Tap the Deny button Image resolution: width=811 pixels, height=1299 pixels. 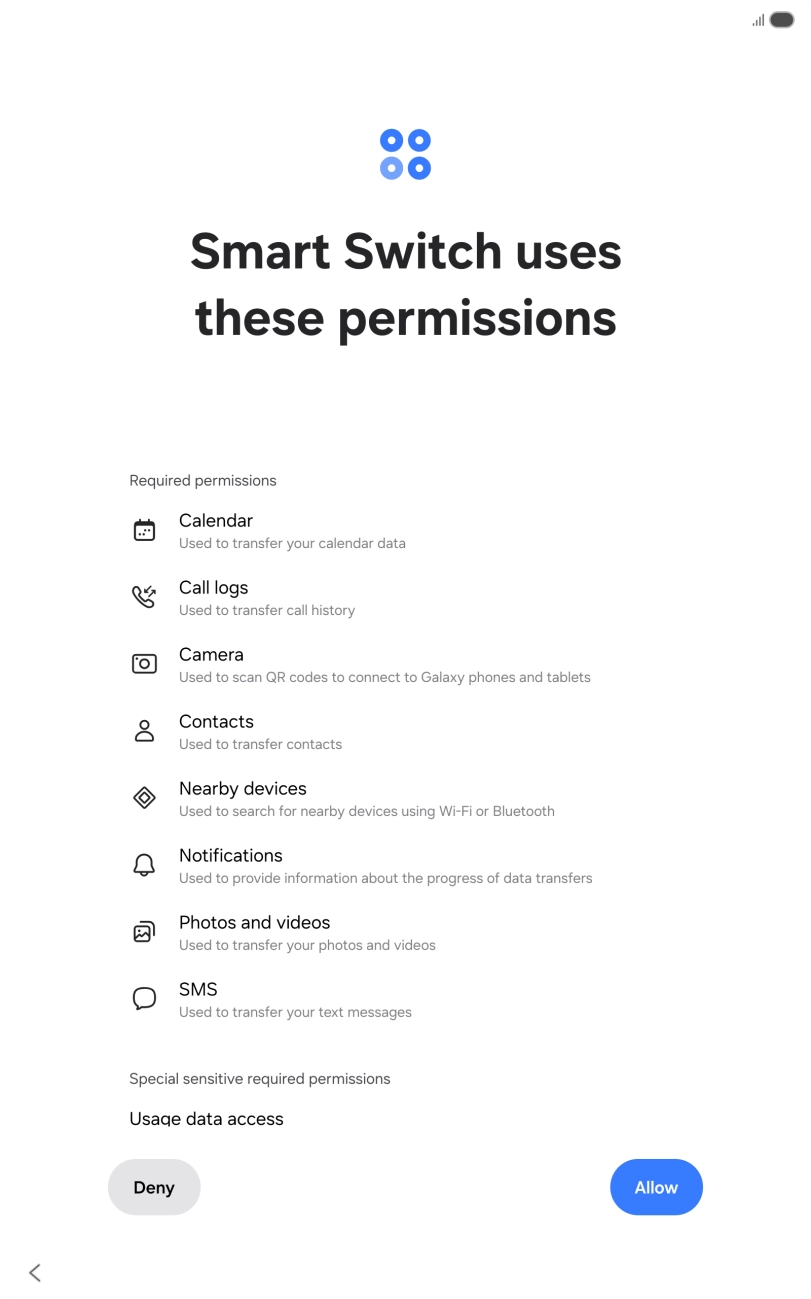click(154, 1187)
